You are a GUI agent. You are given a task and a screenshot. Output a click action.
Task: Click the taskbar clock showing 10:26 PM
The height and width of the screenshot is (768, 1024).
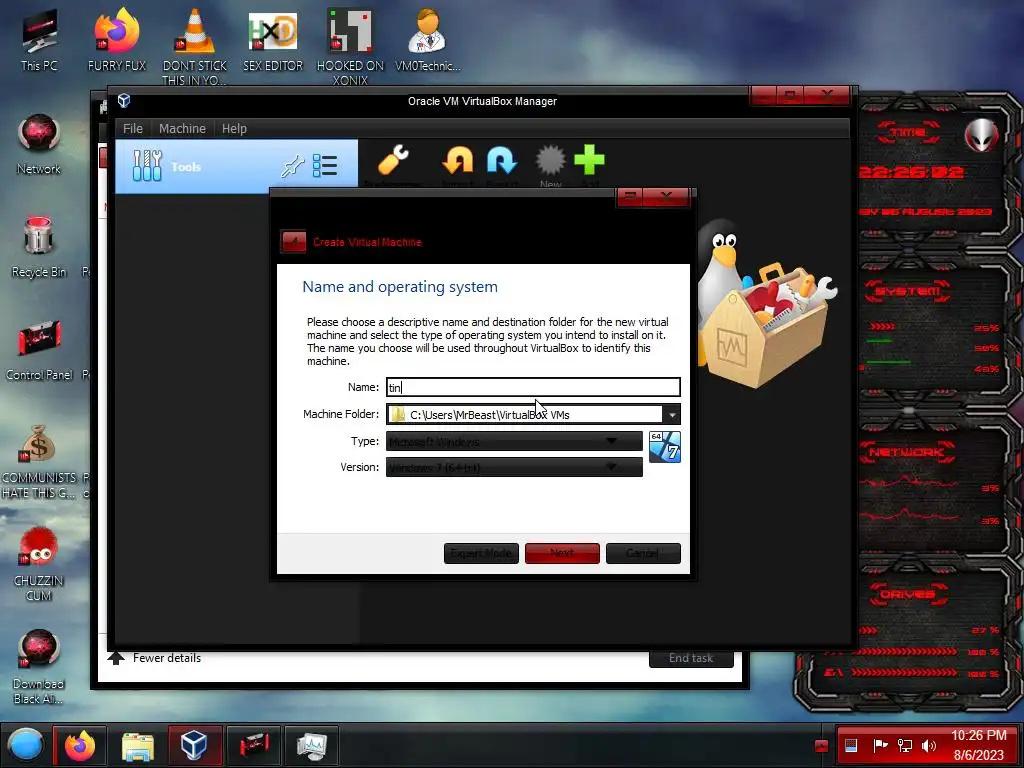978,745
